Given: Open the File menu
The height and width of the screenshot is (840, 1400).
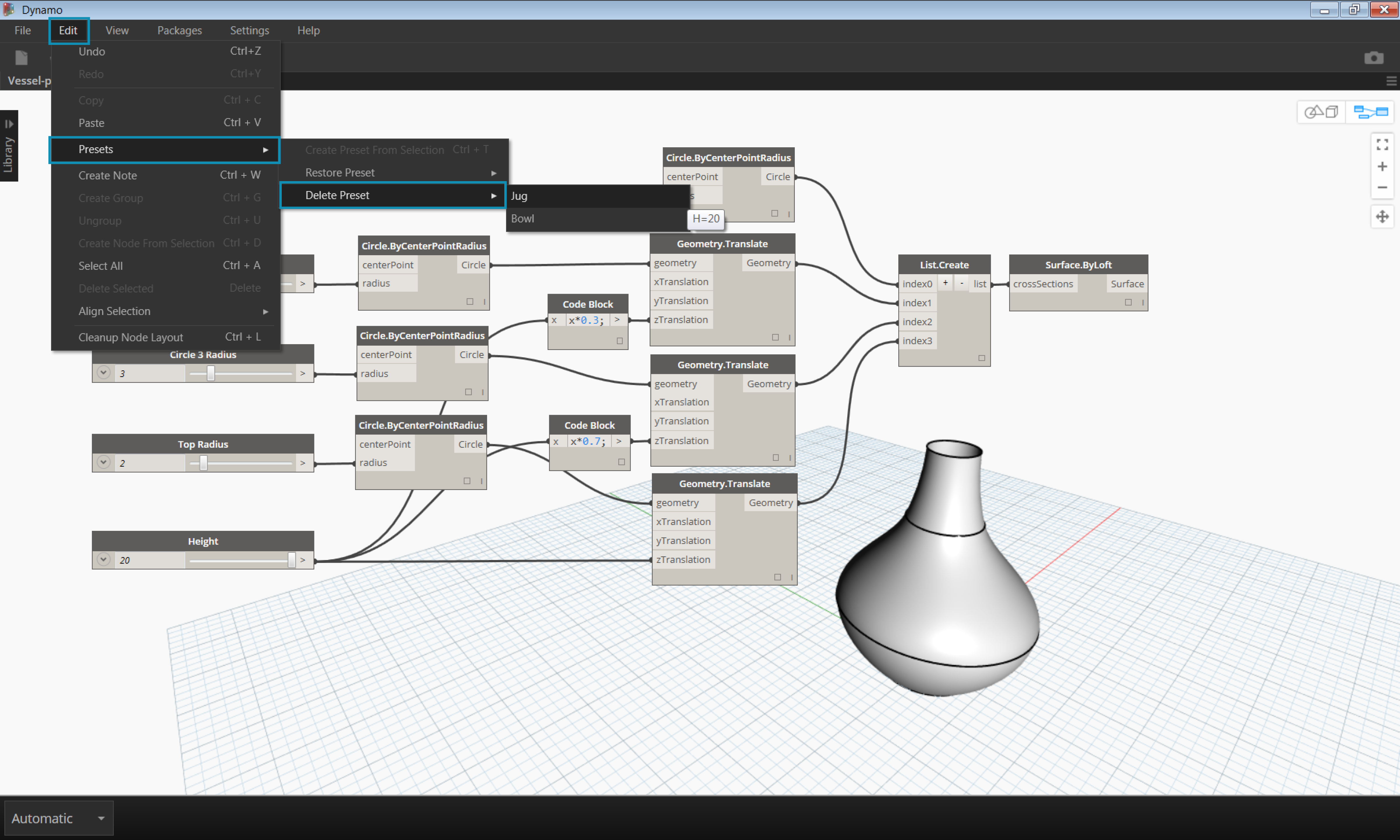Looking at the screenshot, I should (23, 31).
